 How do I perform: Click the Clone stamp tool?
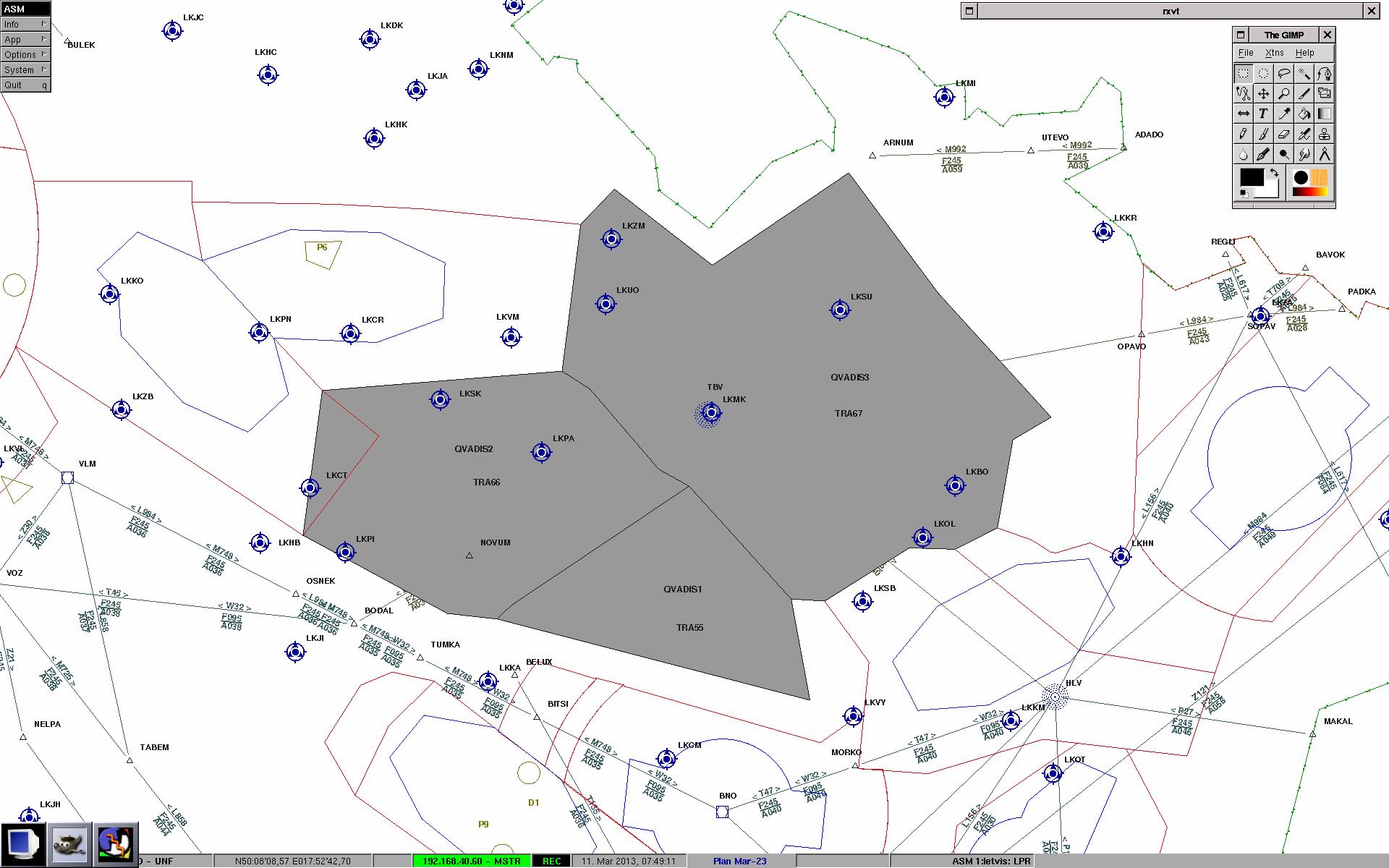[1324, 134]
